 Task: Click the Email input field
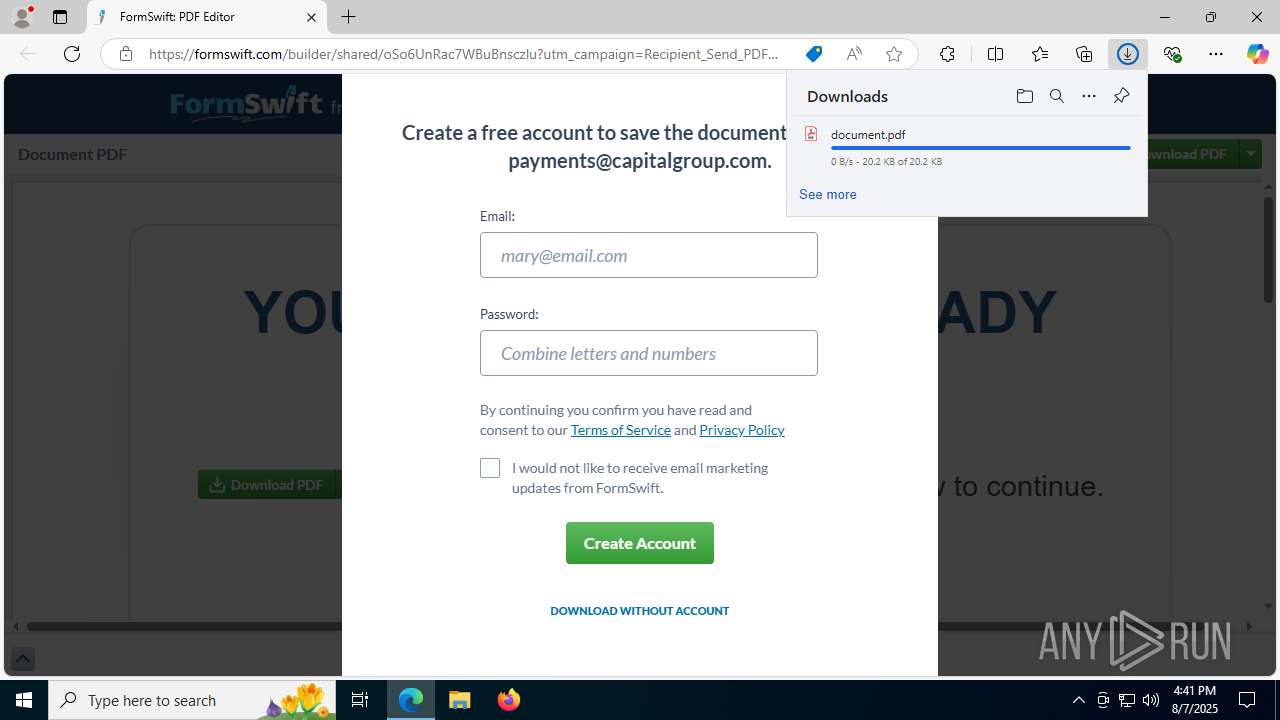(649, 255)
